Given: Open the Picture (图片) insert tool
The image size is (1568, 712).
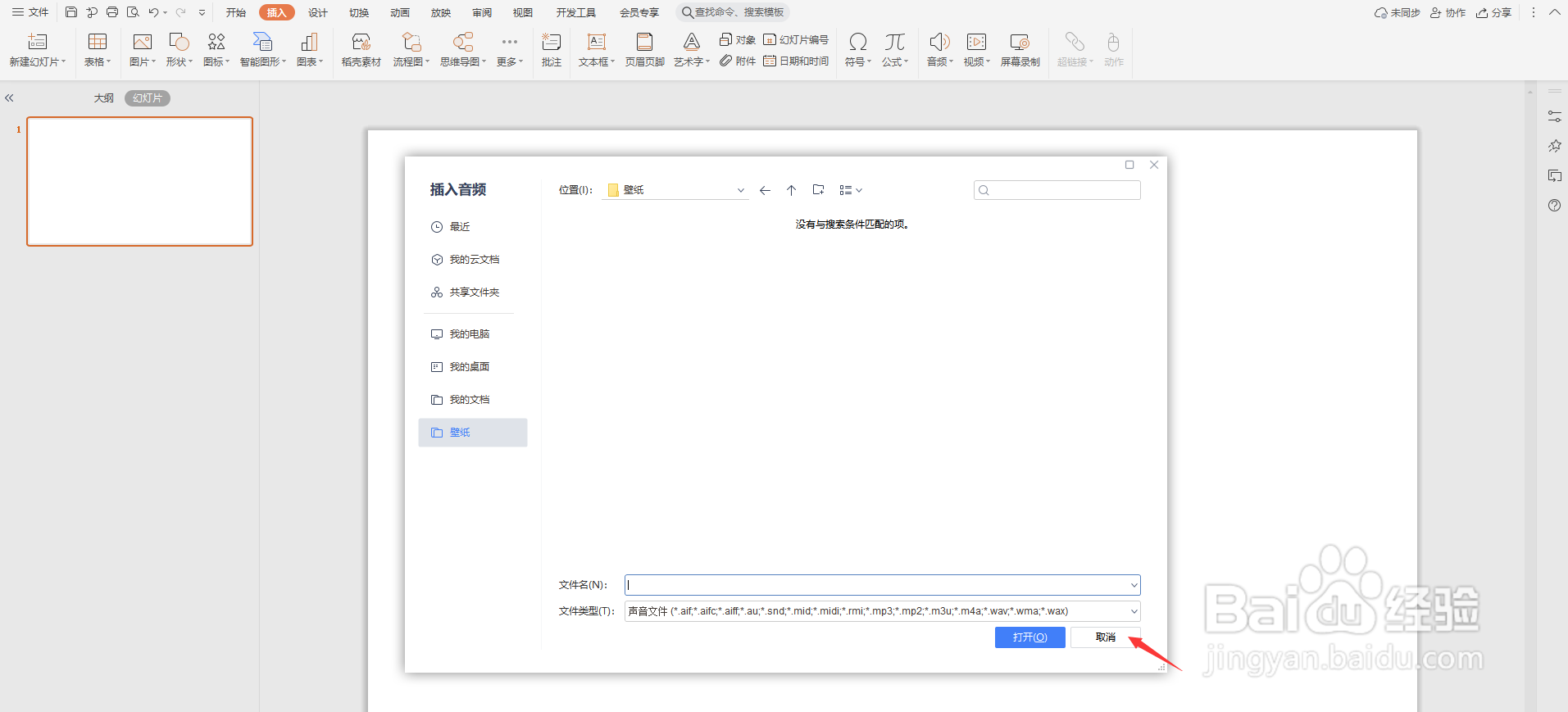Looking at the screenshot, I should tap(143, 42).
